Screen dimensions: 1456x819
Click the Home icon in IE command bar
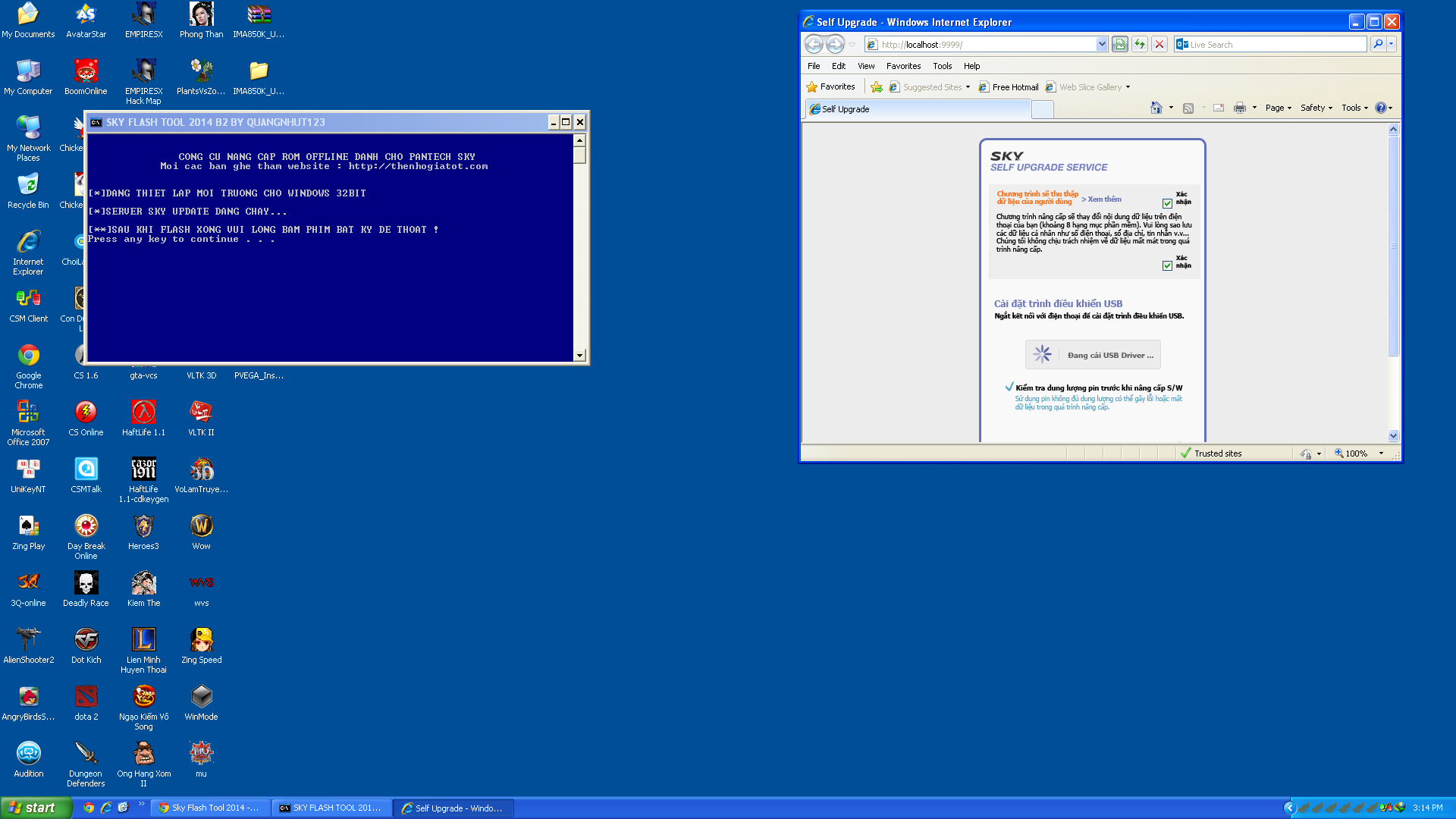point(1156,108)
